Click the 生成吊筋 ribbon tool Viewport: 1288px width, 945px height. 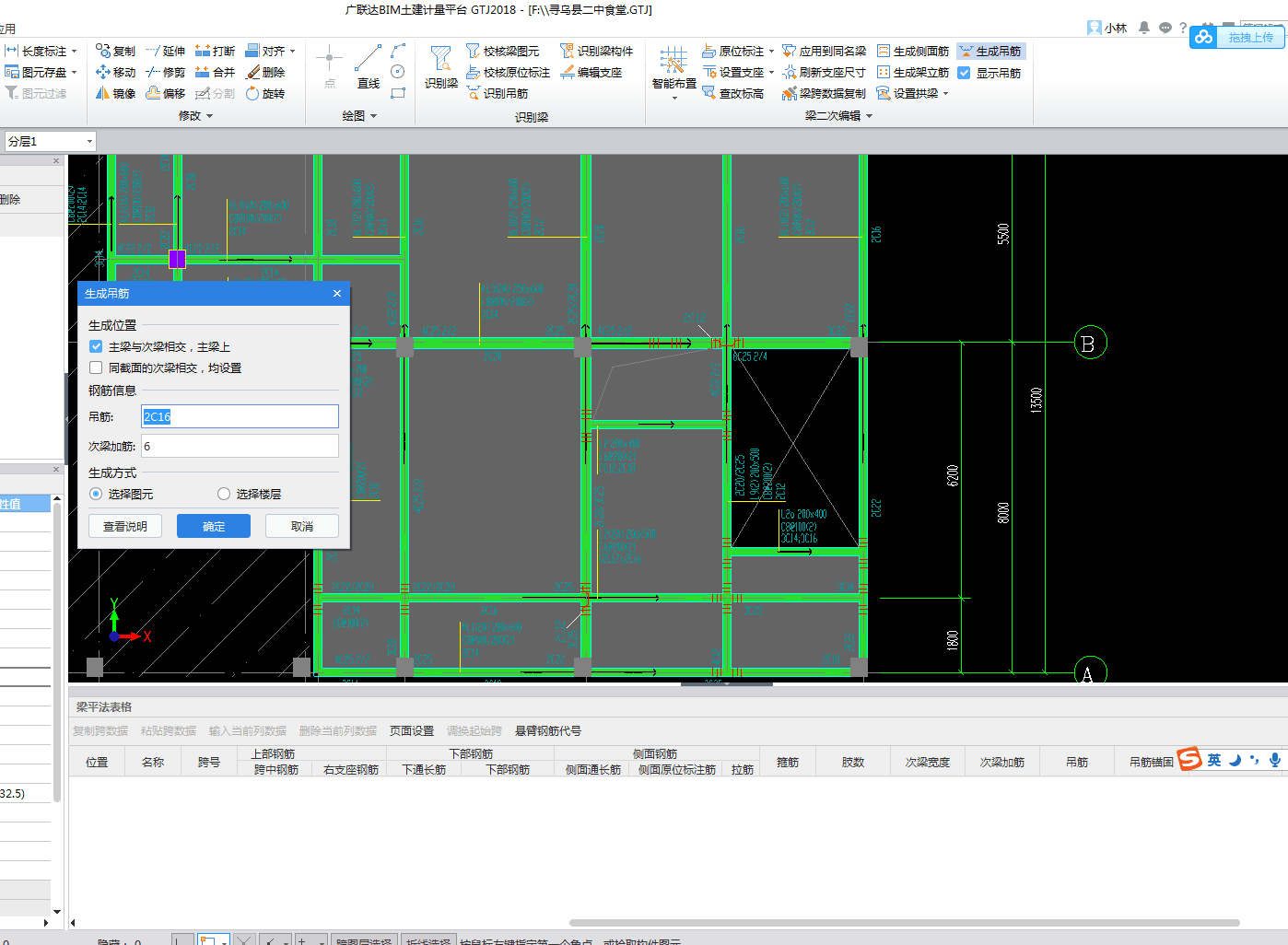click(990, 51)
